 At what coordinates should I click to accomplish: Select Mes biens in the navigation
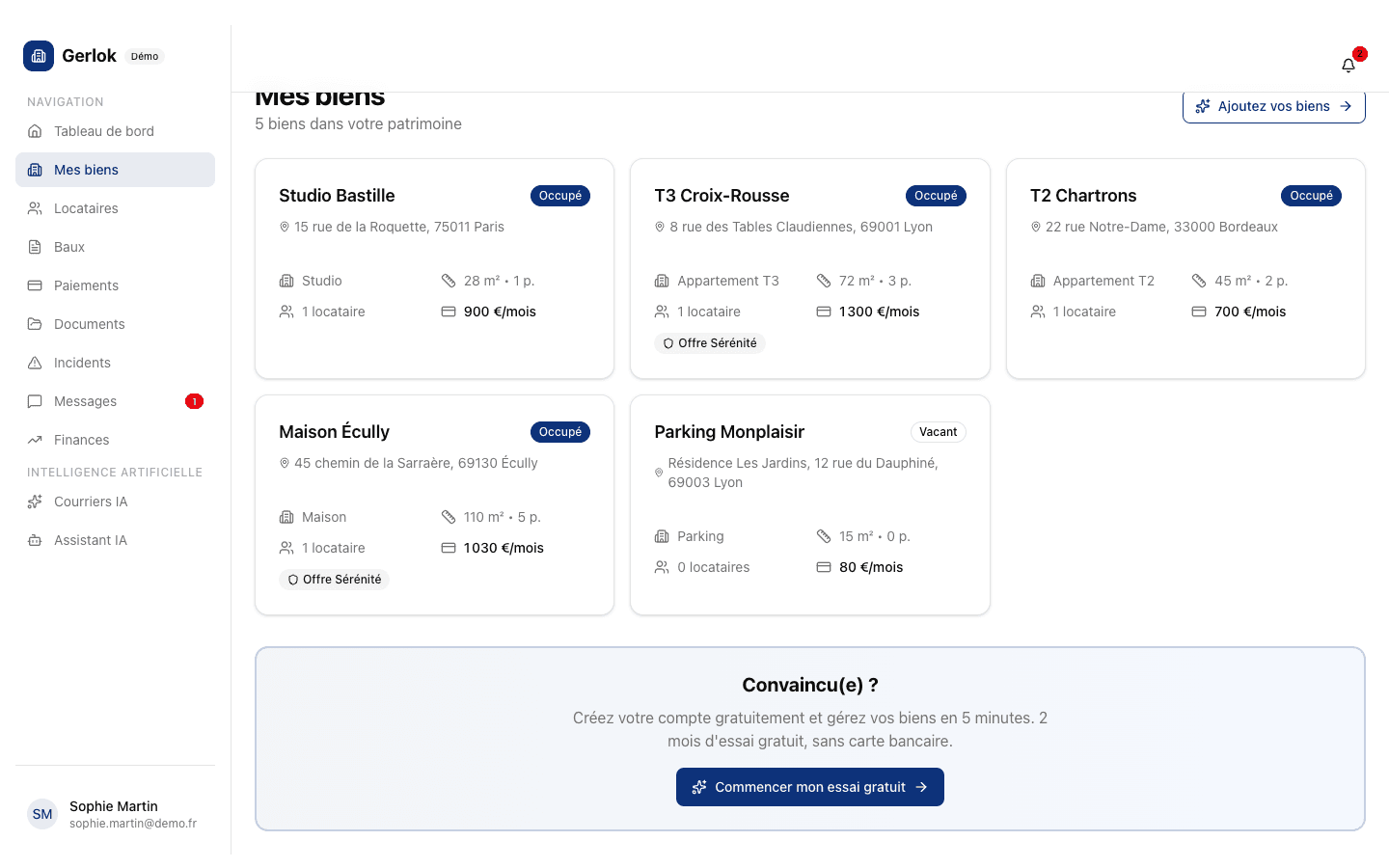coord(86,170)
